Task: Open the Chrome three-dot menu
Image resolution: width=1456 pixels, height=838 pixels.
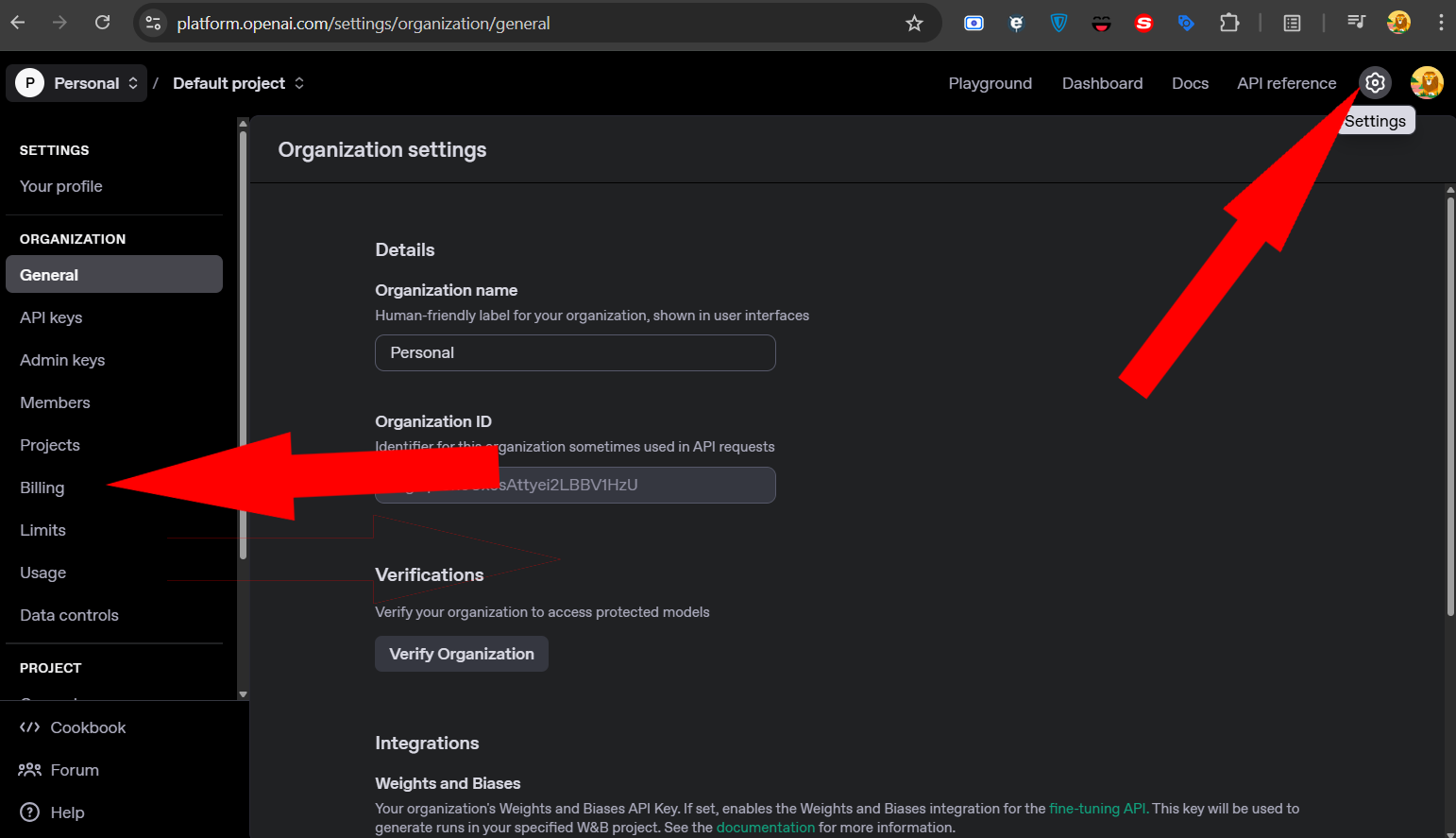Action: (x=1440, y=23)
